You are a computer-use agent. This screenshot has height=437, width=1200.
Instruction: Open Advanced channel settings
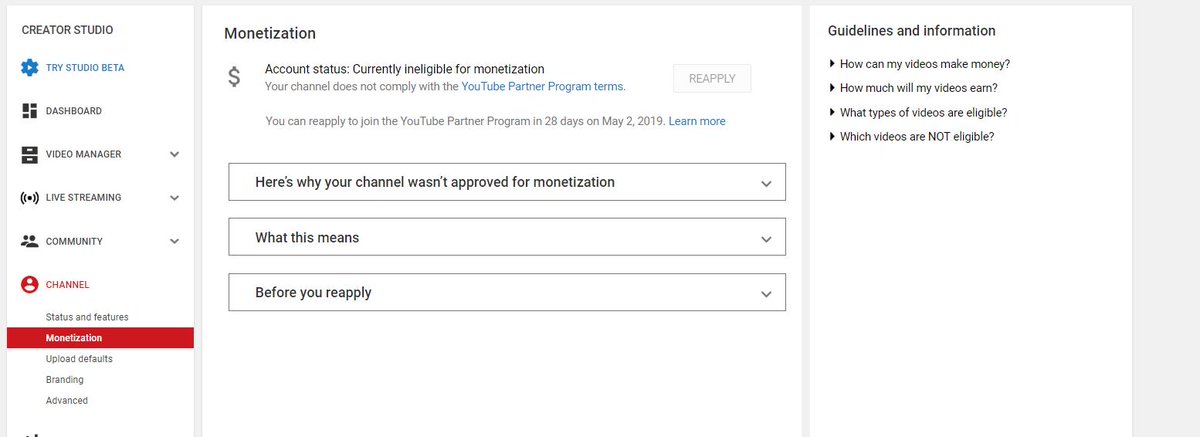tap(67, 401)
